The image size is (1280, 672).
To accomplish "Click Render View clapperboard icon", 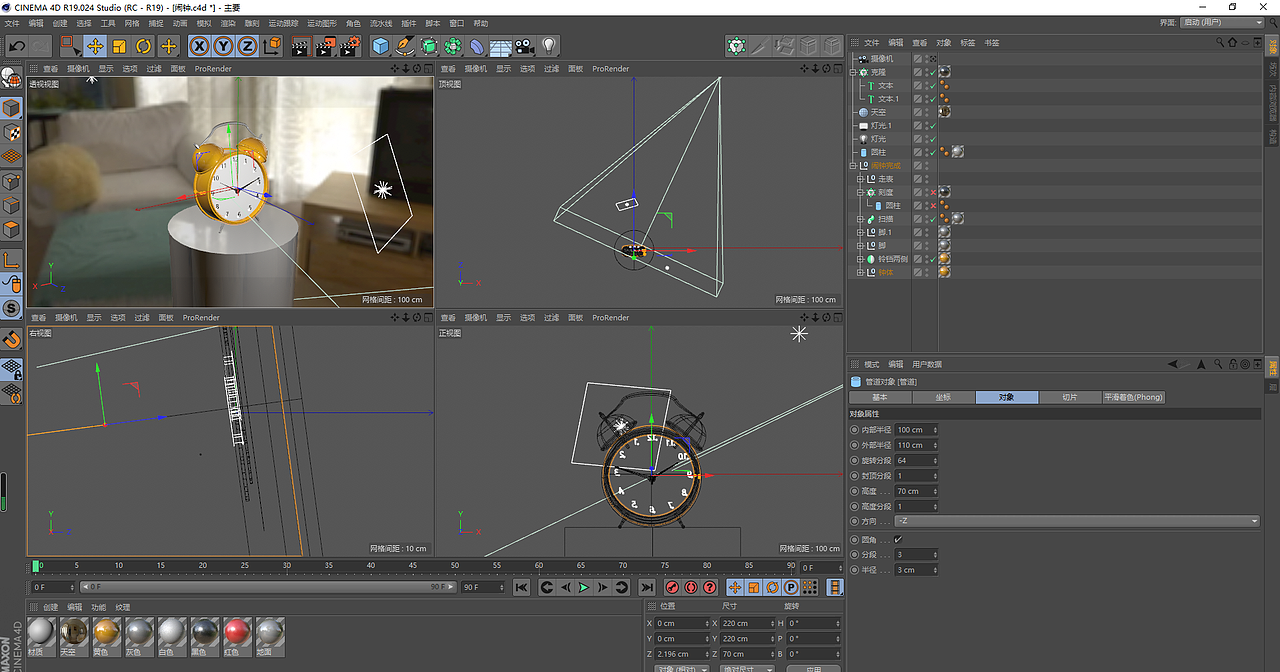I will pyautogui.click(x=300, y=46).
